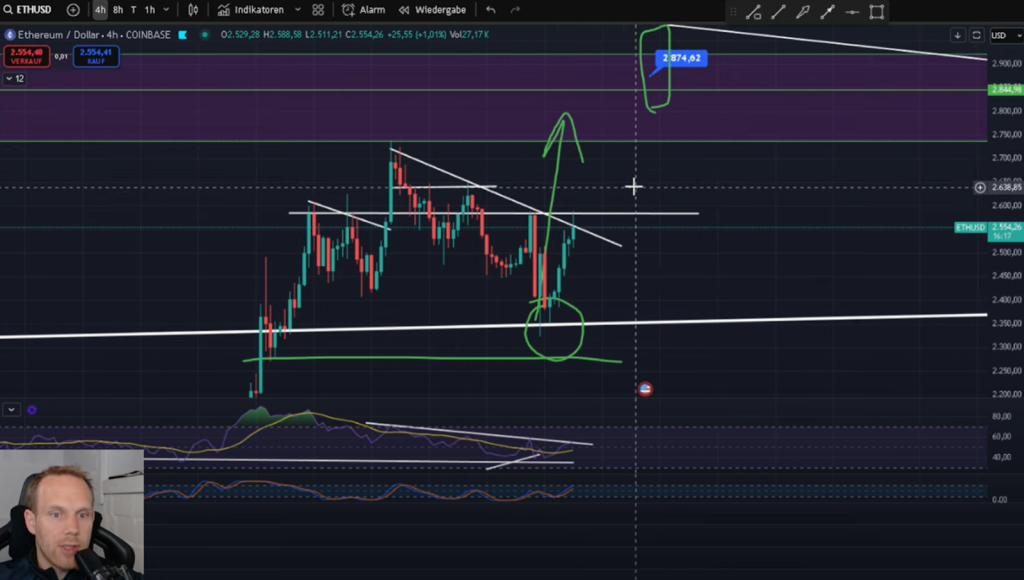Grab the drawing toolbar drag handle
This screenshot has height=580, width=1024.
tap(733, 12)
